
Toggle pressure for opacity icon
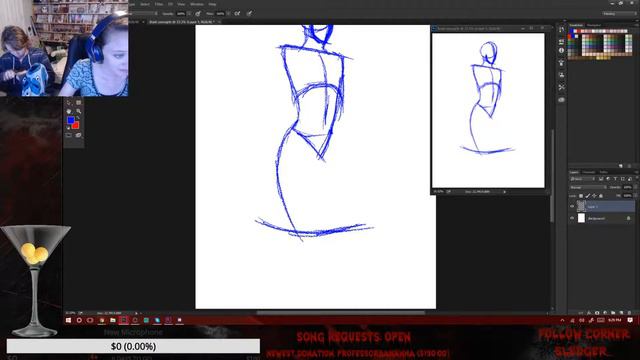(x=198, y=13)
